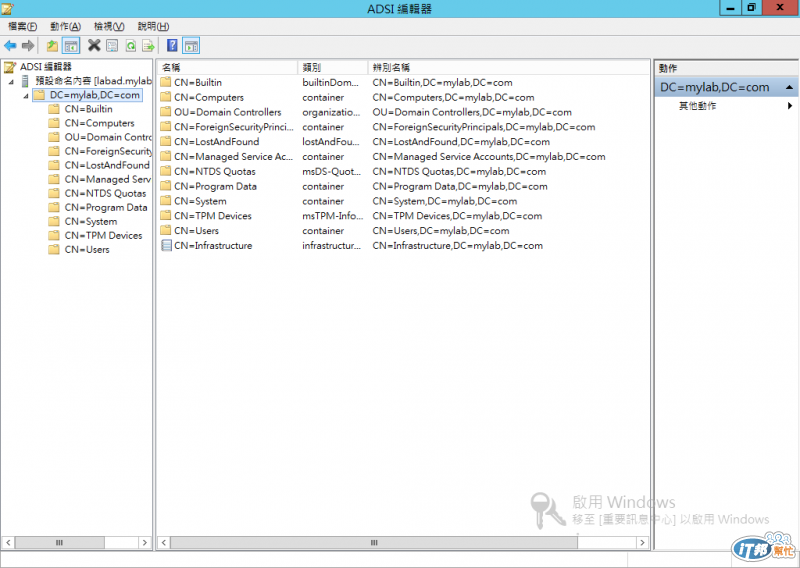Select CN=TPM Devices in the left tree
800x568 pixels.
pyautogui.click(x=103, y=235)
